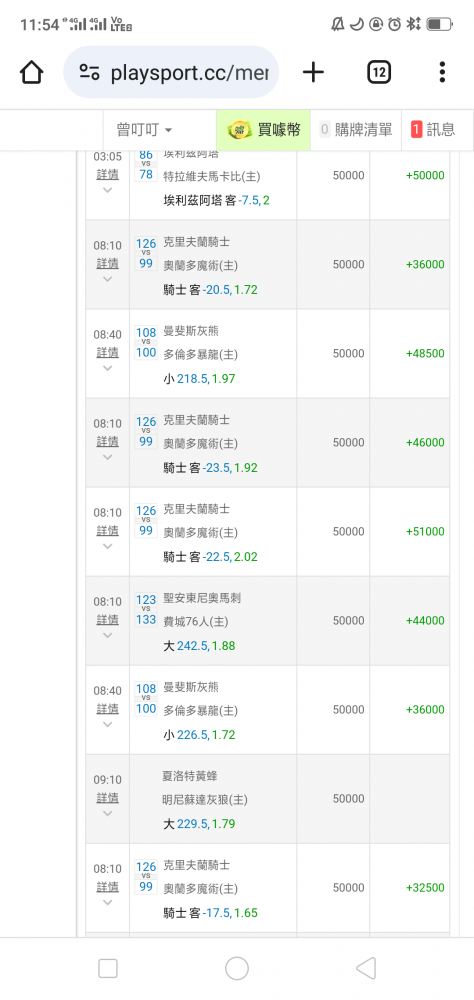Open the 買噱幣 tab

[263, 130]
